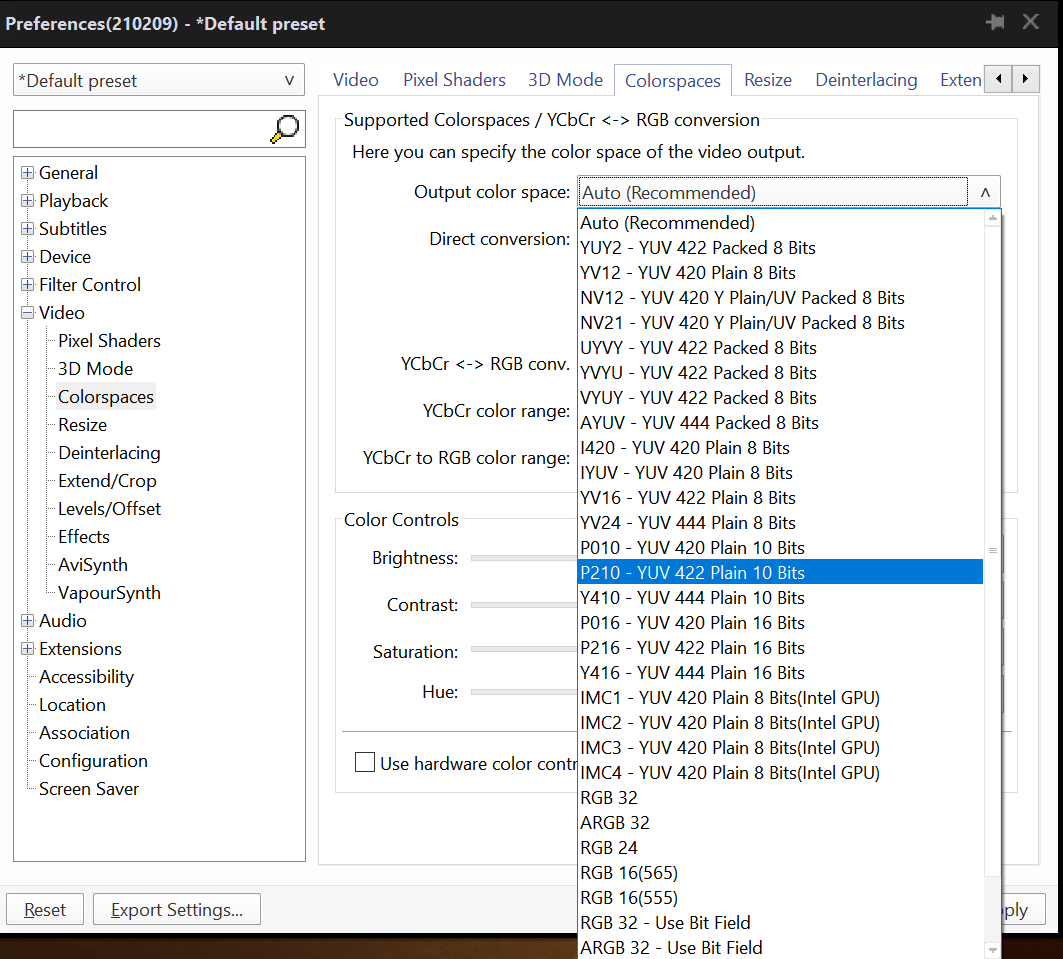Expand the Audio tree node
The width and height of the screenshot is (1063, 959).
27,621
